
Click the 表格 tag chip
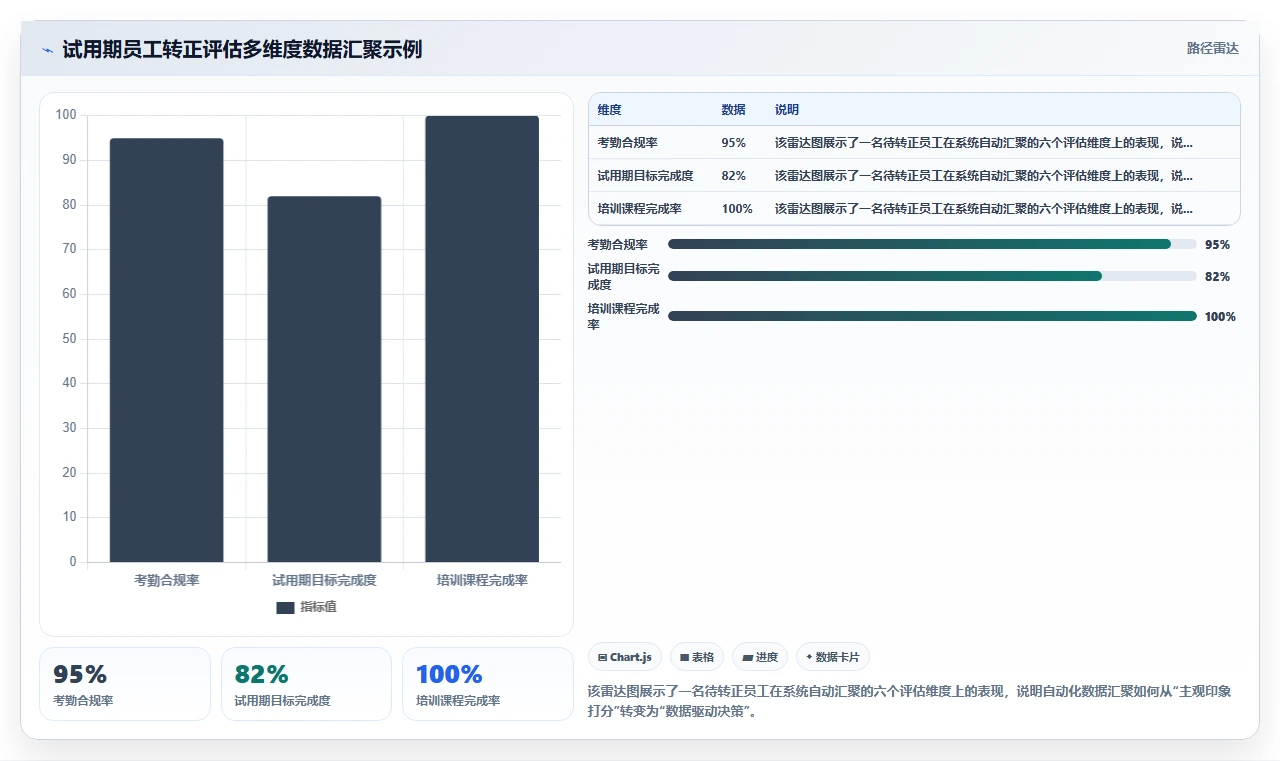pyautogui.click(x=697, y=657)
